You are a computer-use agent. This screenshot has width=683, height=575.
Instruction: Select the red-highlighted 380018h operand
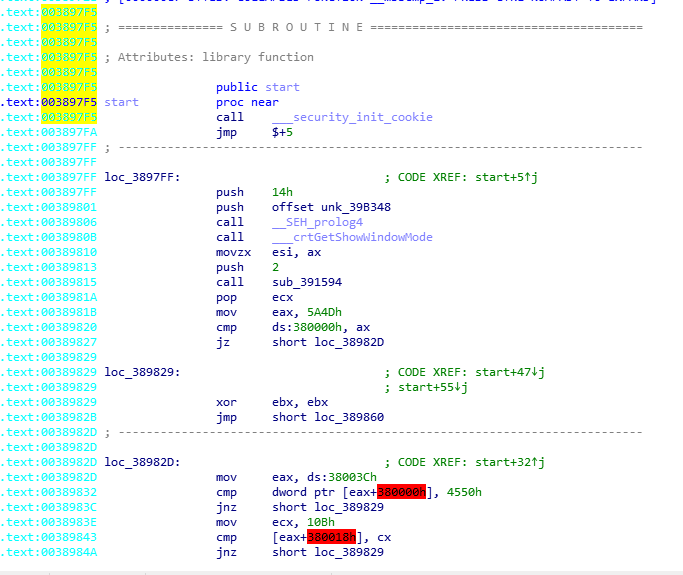[331, 537]
